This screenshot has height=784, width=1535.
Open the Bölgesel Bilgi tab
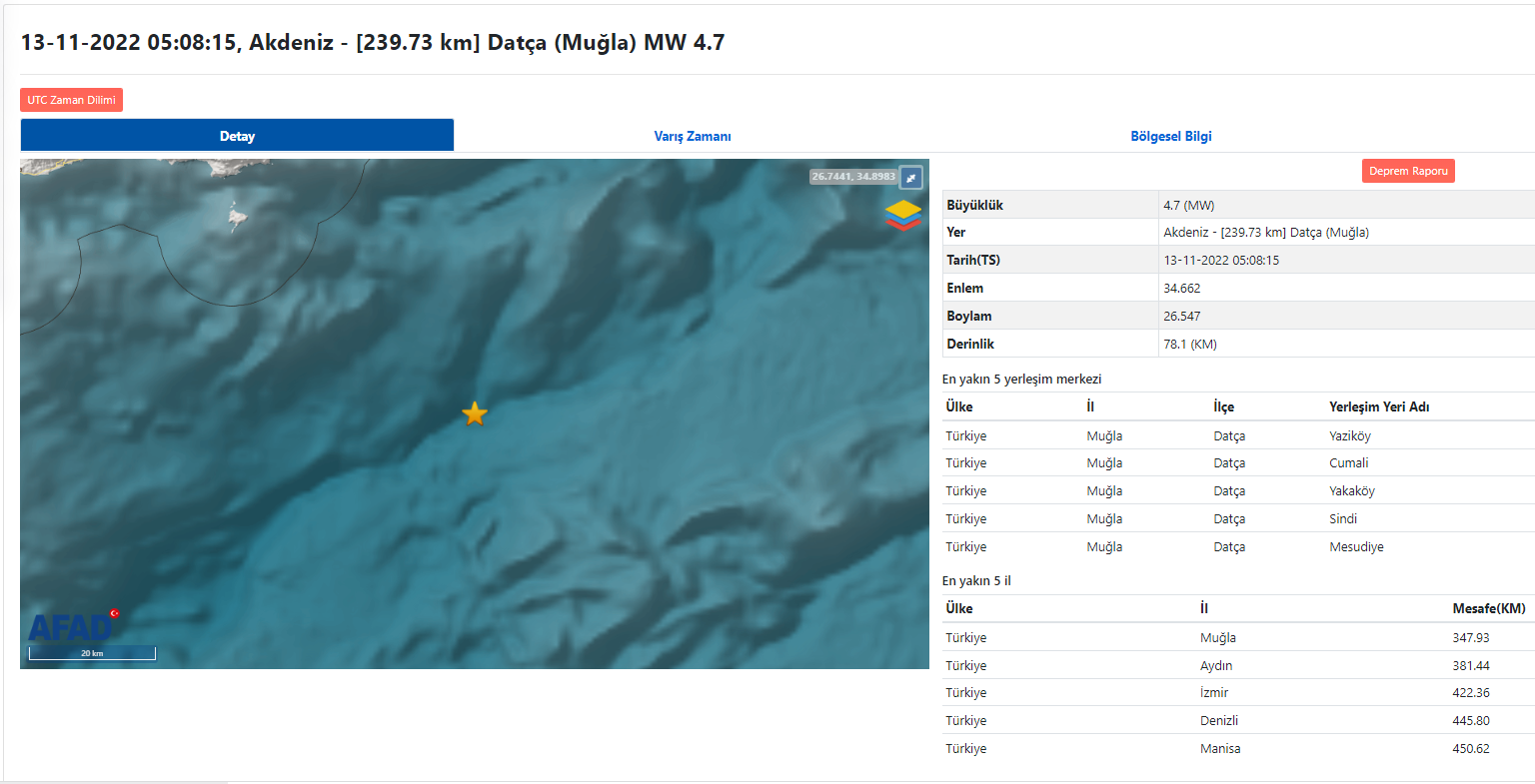pyautogui.click(x=1170, y=136)
